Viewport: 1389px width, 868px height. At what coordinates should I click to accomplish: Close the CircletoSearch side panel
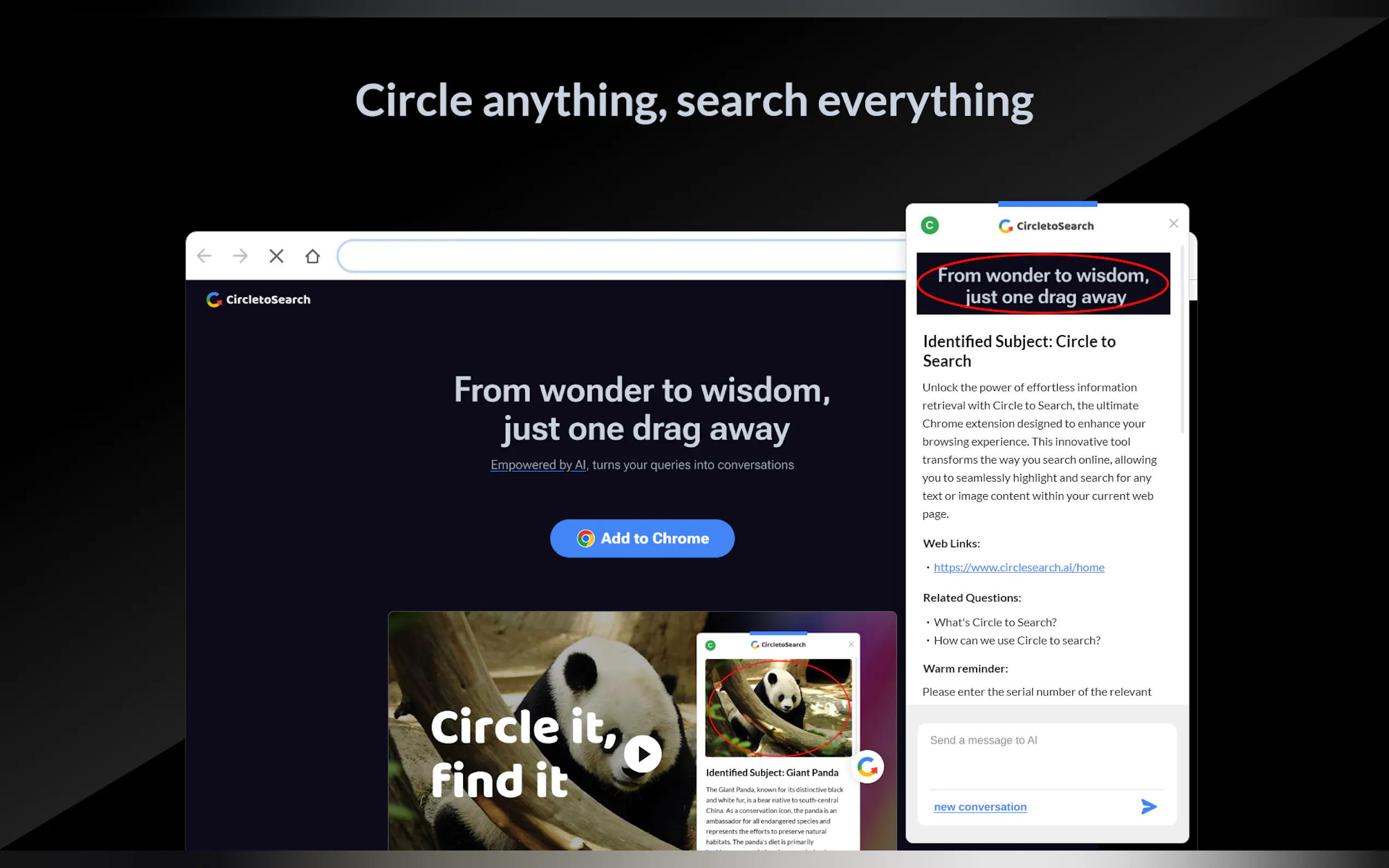pos(1173,224)
